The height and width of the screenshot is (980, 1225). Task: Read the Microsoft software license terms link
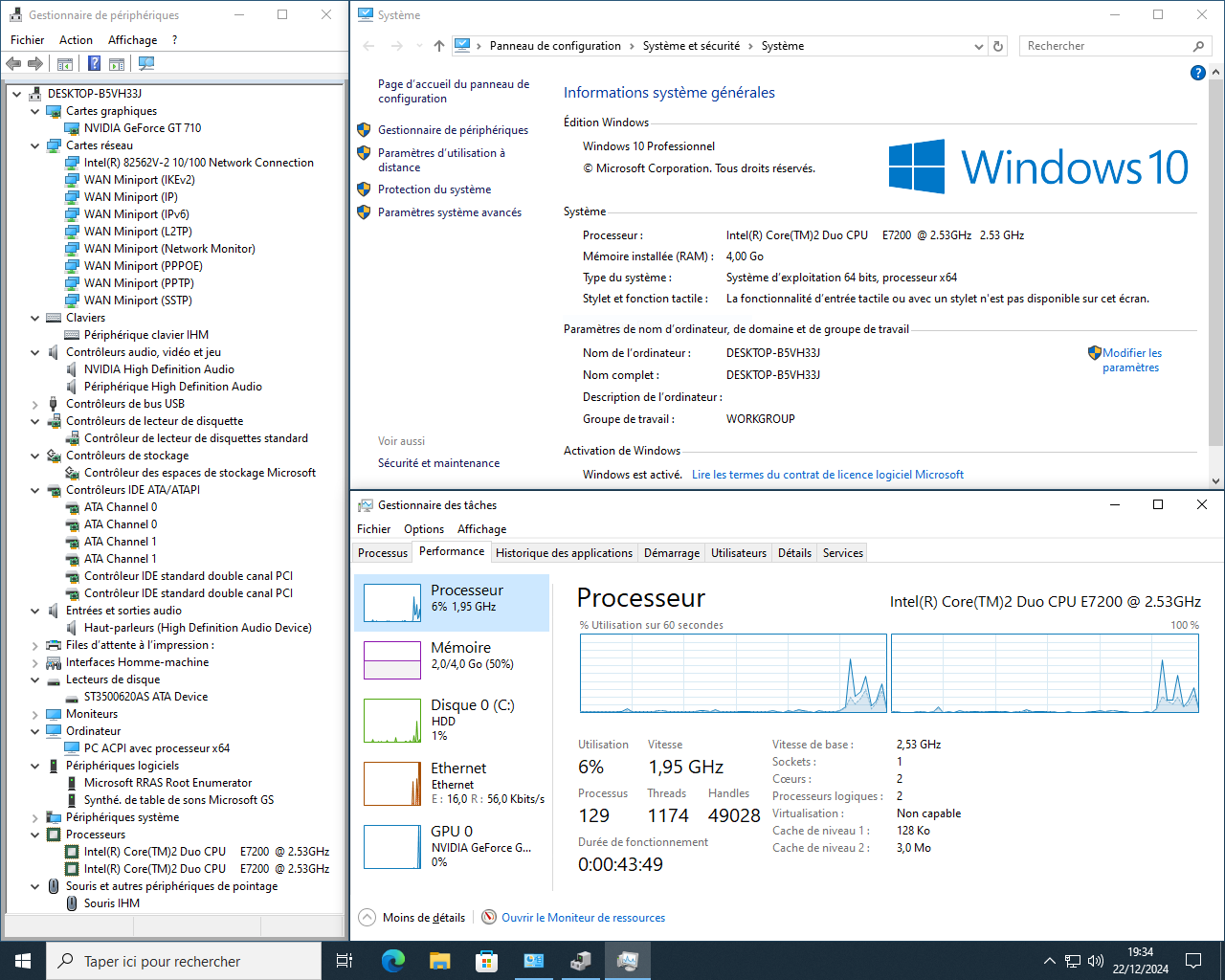click(x=828, y=475)
